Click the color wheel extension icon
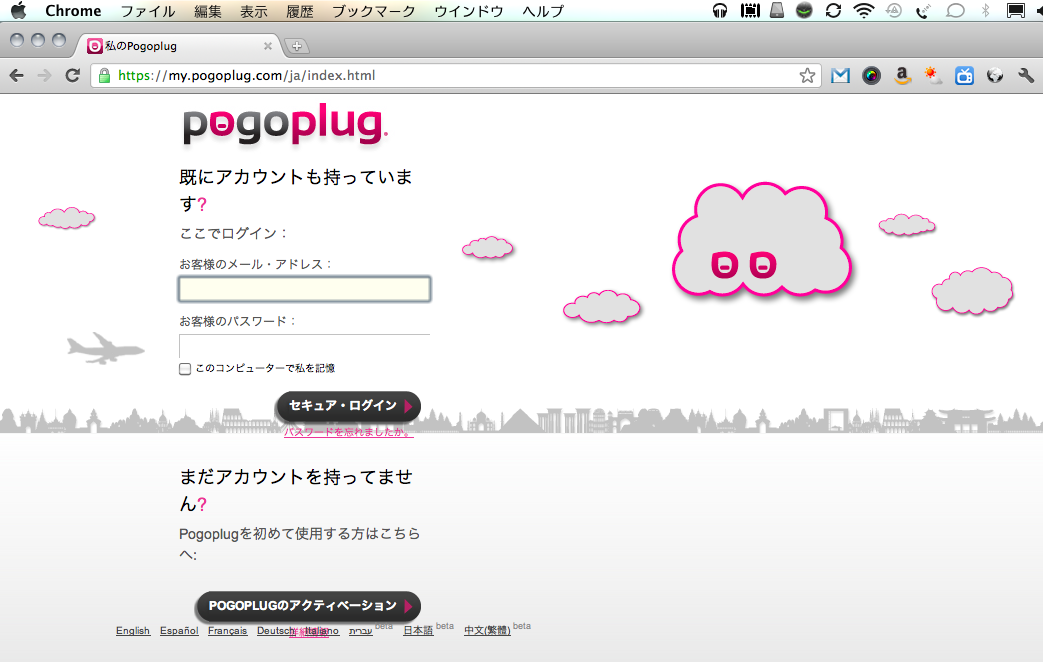Viewport: 1043px width, 662px height. pyautogui.click(x=871, y=76)
